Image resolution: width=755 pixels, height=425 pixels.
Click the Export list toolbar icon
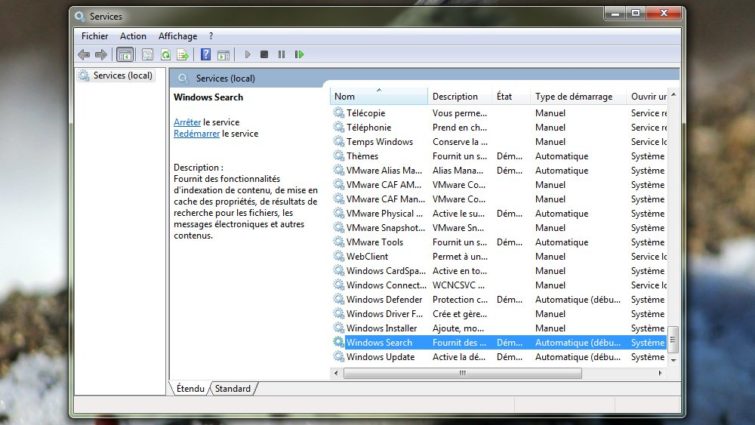pos(183,54)
